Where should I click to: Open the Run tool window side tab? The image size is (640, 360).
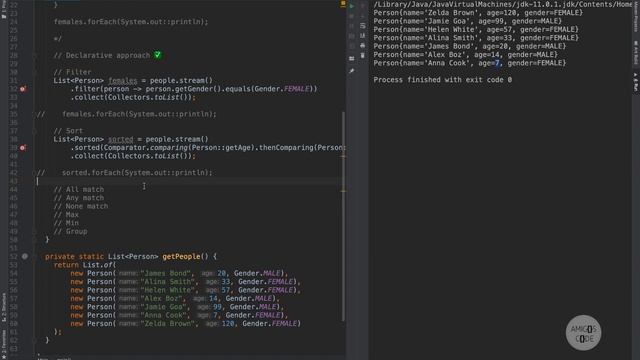[636, 82]
